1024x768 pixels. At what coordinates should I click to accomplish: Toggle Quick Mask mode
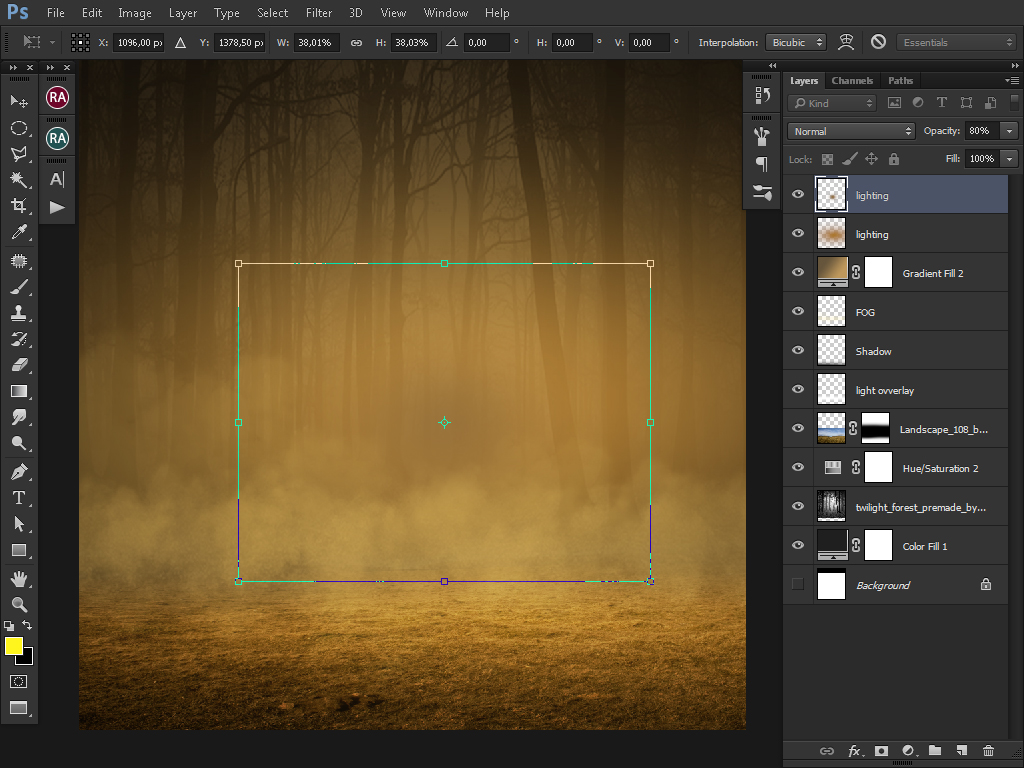[x=19, y=682]
